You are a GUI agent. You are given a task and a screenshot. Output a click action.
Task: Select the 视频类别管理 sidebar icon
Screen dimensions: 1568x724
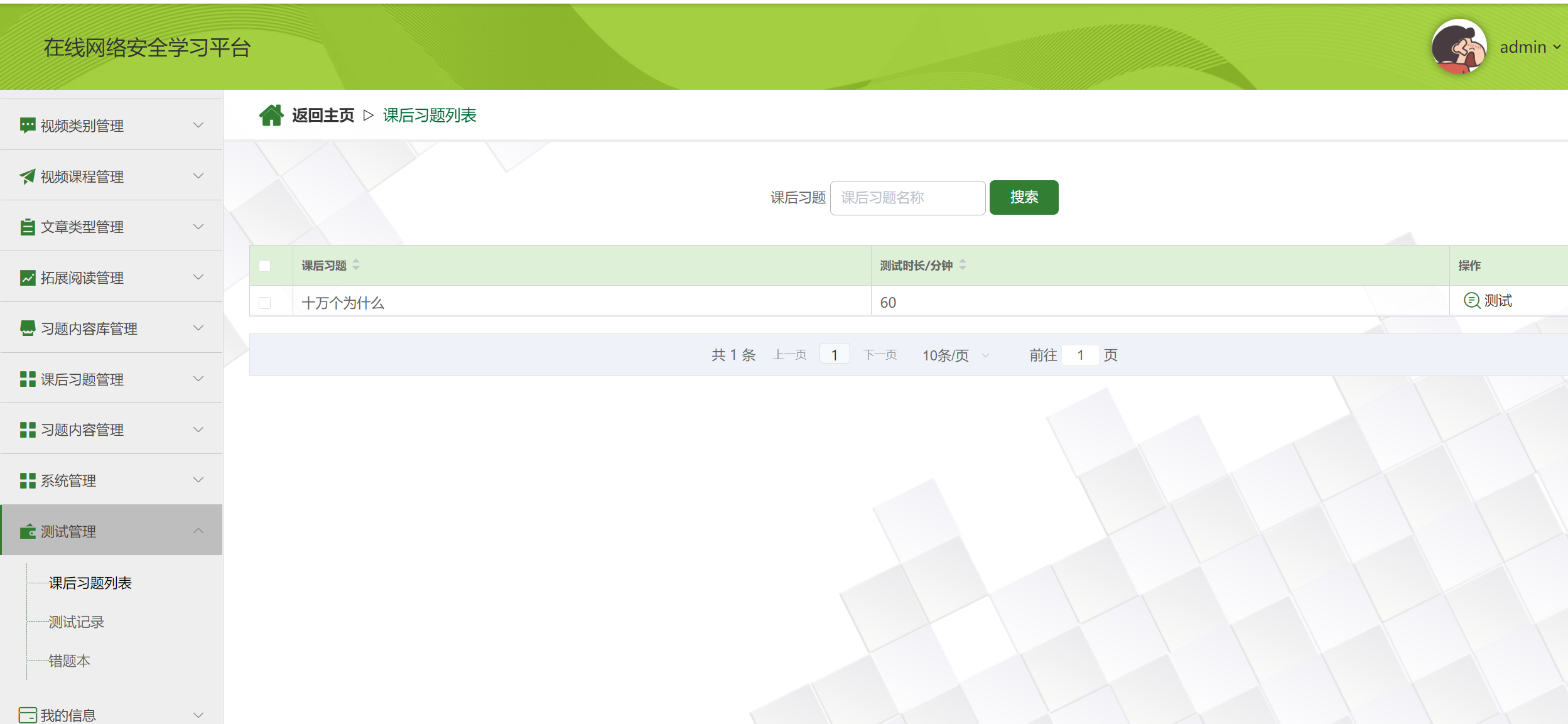[x=26, y=125]
